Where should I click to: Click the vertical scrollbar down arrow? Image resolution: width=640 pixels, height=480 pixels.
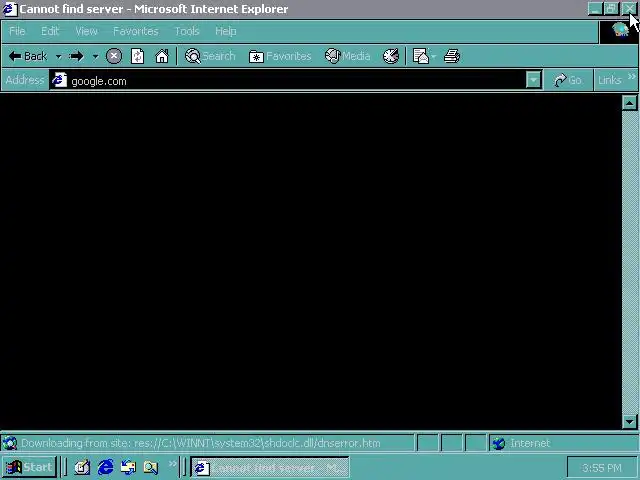coord(630,421)
